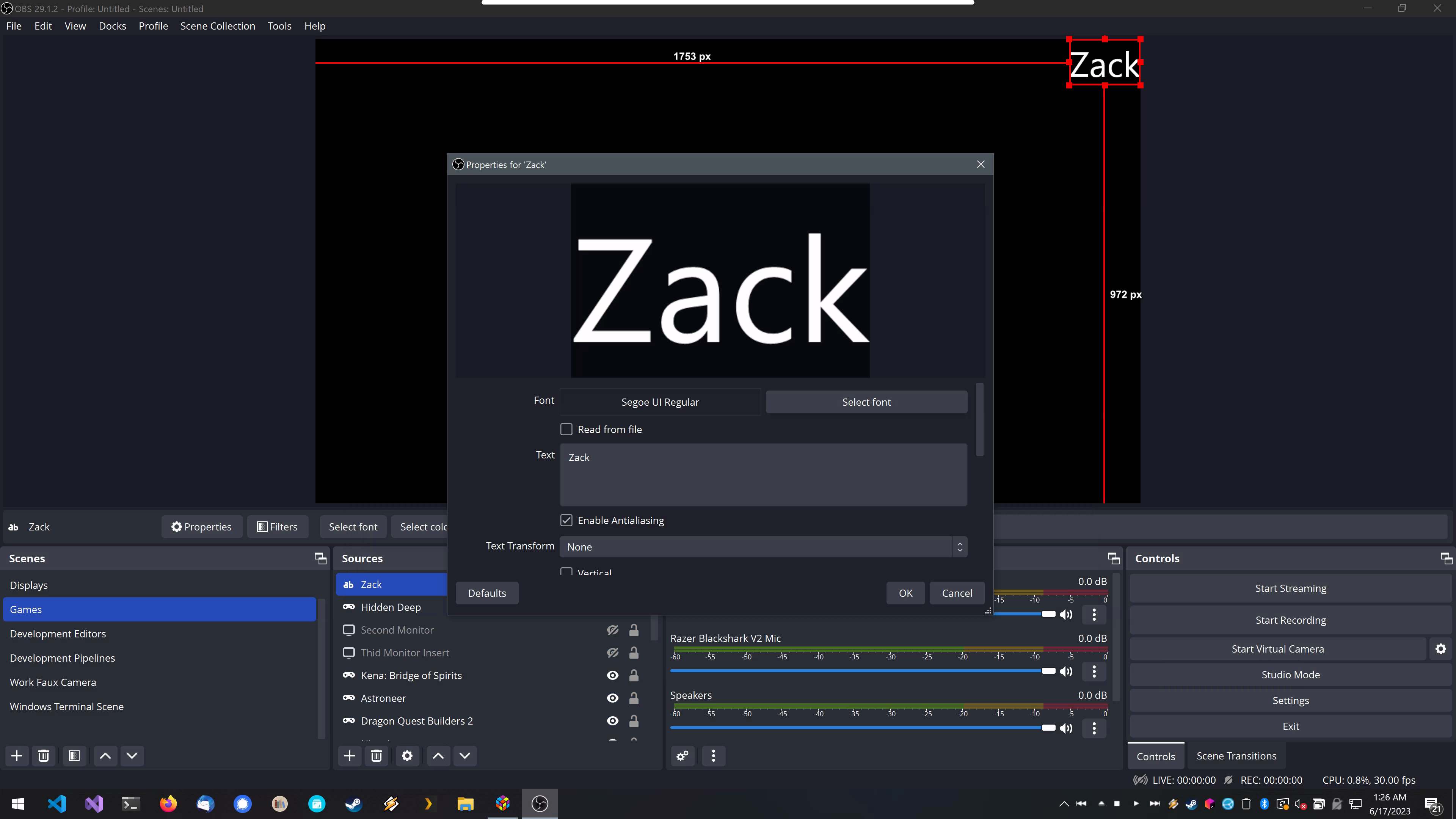The height and width of the screenshot is (819, 1456).
Task: Open the Tools menu
Action: [x=279, y=26]
